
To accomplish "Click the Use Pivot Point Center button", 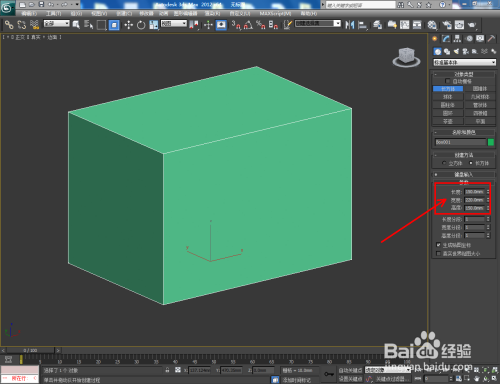I will 194,25.
